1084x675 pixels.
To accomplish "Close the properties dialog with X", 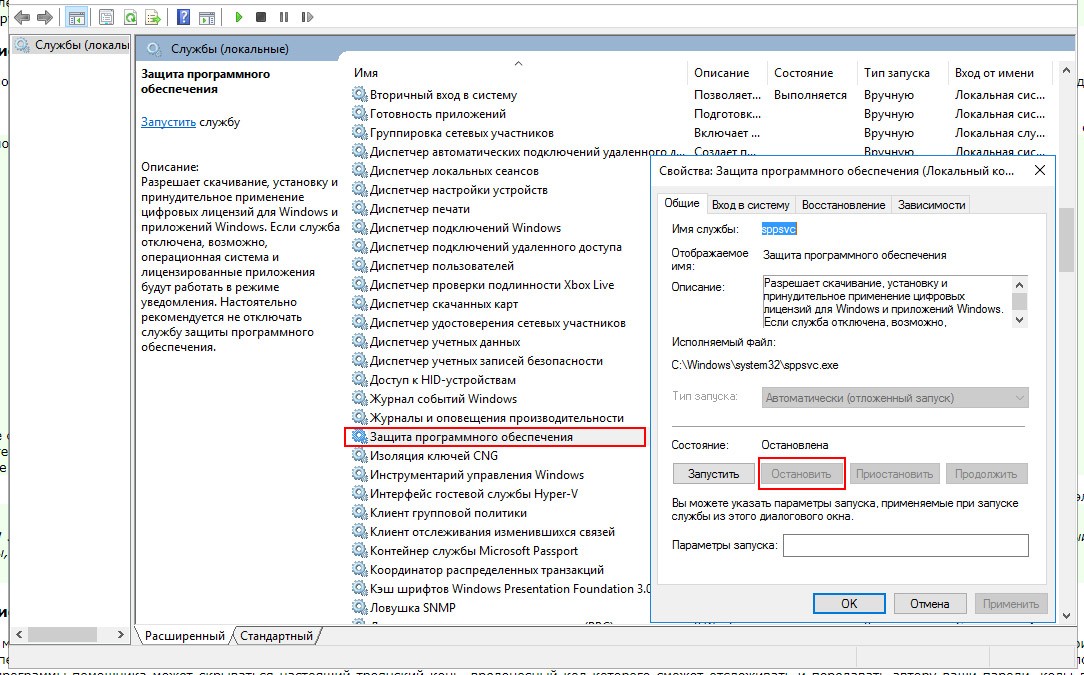I will (1039, 170).
